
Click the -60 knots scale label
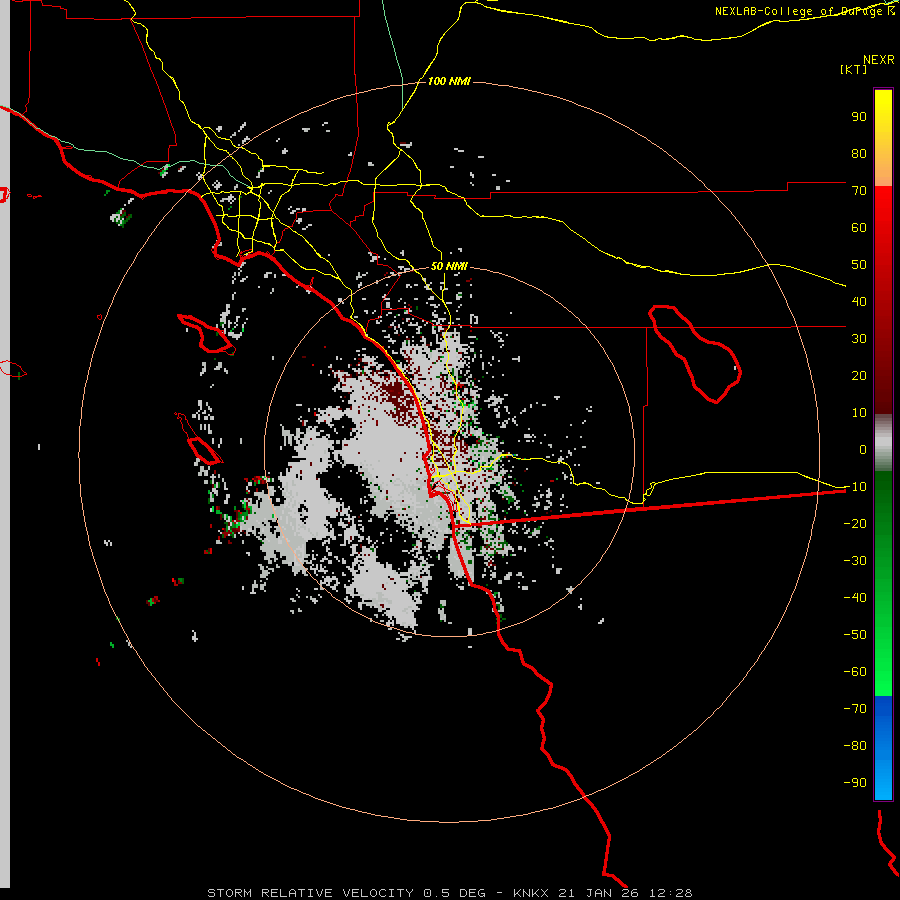tap(855, 672)
